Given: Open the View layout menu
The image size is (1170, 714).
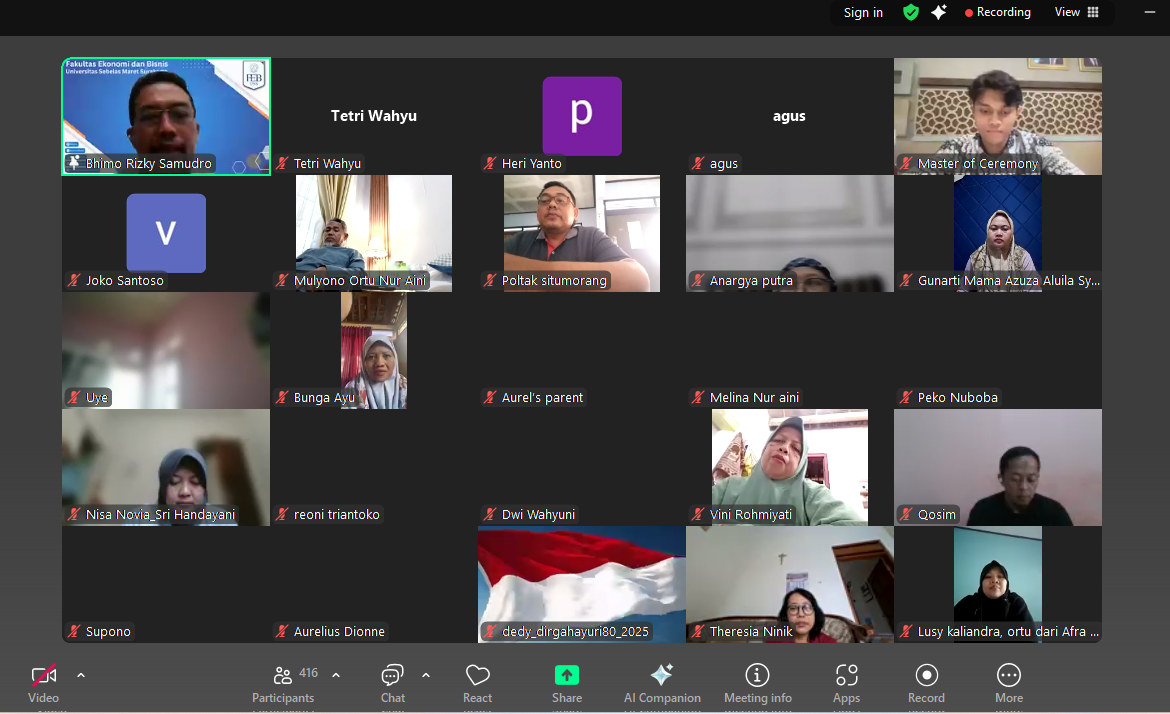Looking at the screenshot, I should point(1076,12).
